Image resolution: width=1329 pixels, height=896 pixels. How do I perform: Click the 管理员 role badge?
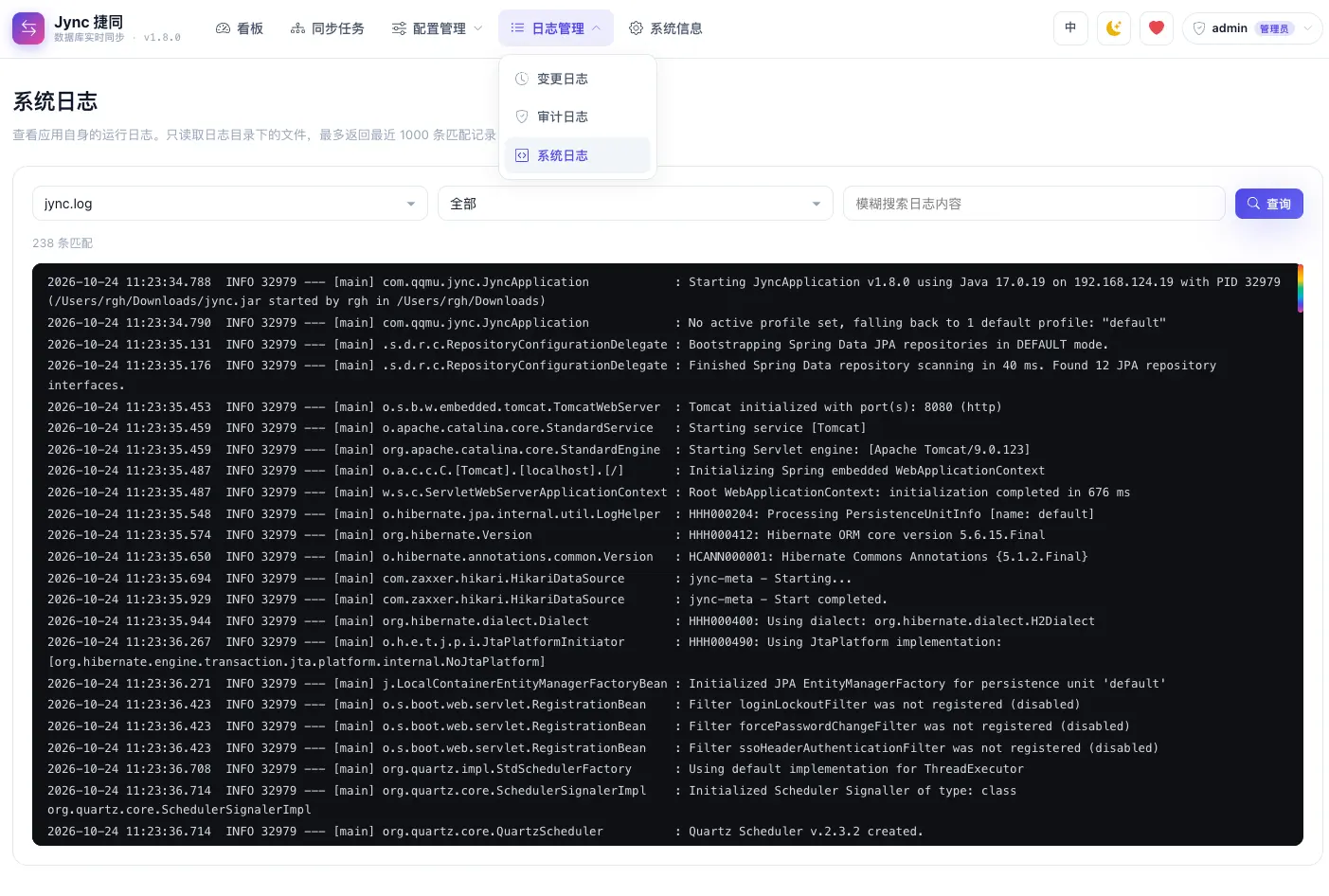pos(1274,28)
